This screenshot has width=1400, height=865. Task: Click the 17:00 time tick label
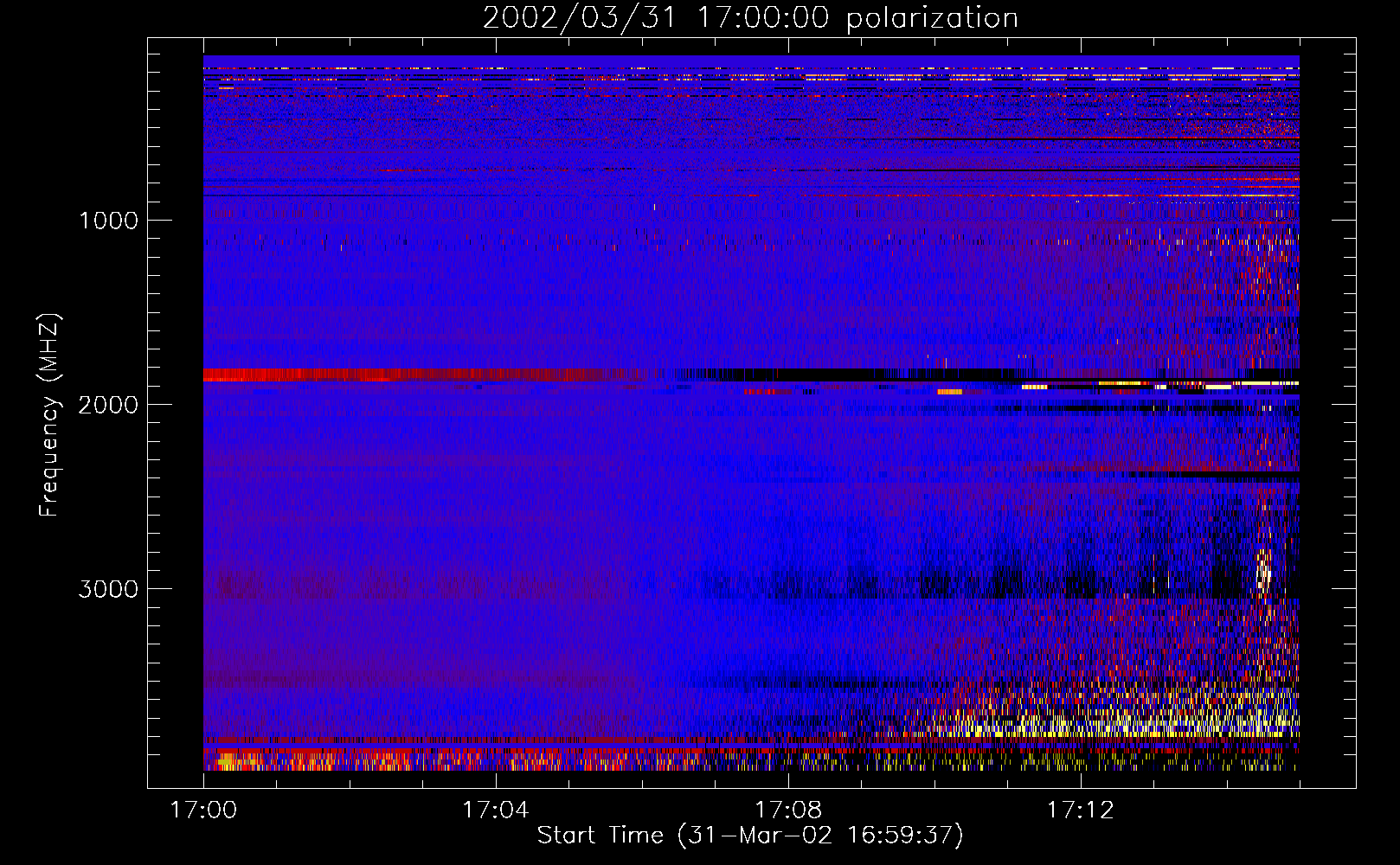coord(203,811)
